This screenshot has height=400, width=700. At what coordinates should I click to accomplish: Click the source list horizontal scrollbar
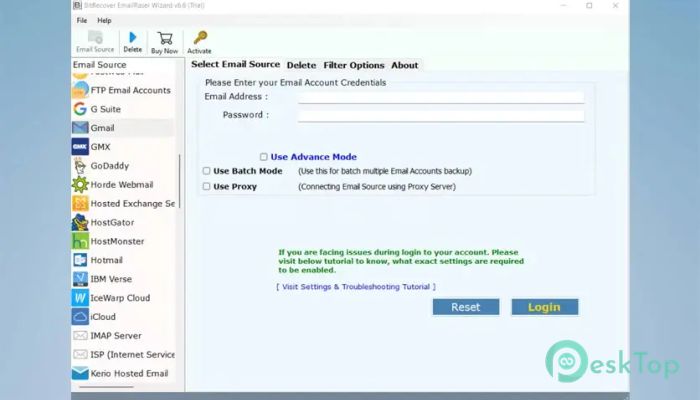click(106, 387)
